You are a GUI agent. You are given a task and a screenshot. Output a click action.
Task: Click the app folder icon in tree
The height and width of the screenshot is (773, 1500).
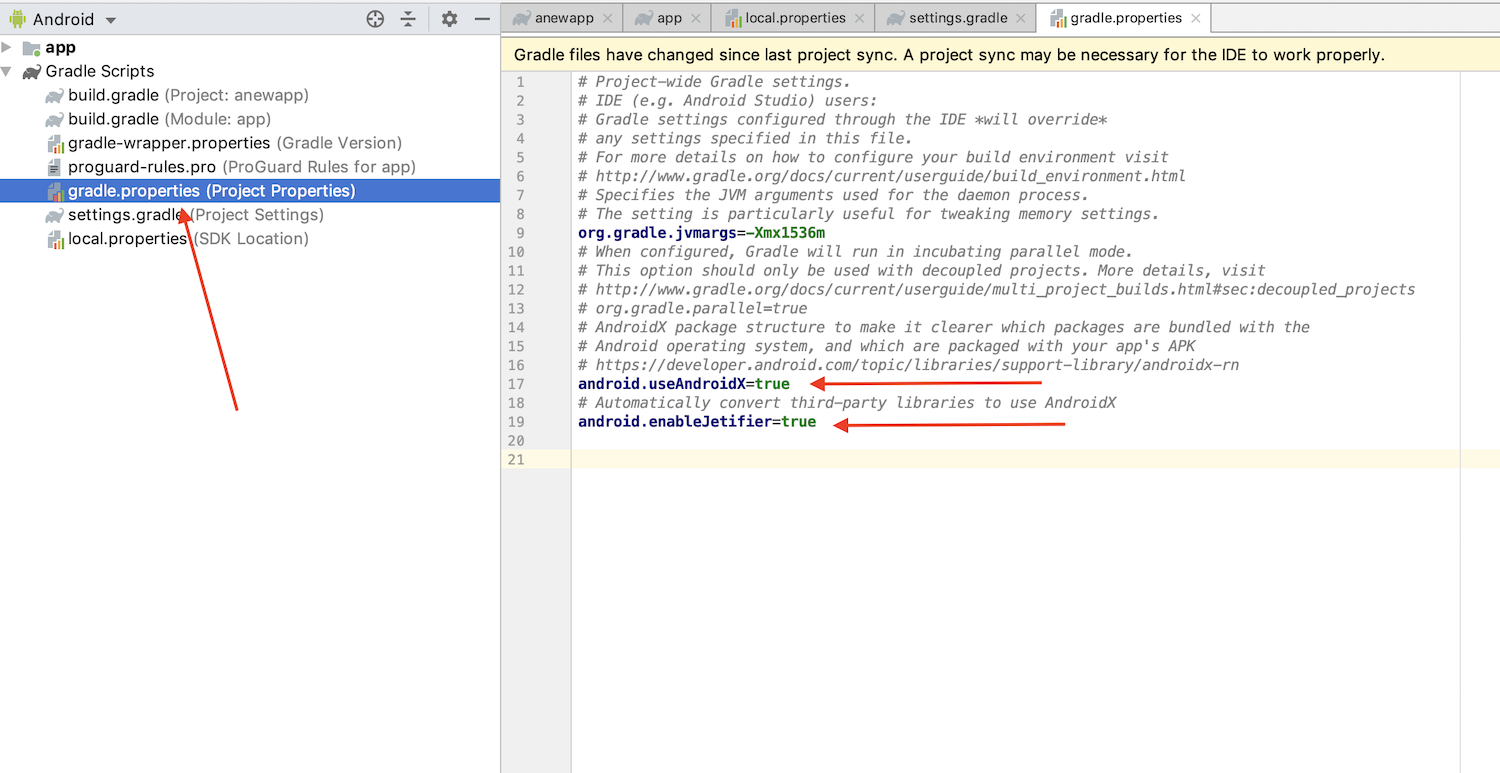tap(31, 48)
